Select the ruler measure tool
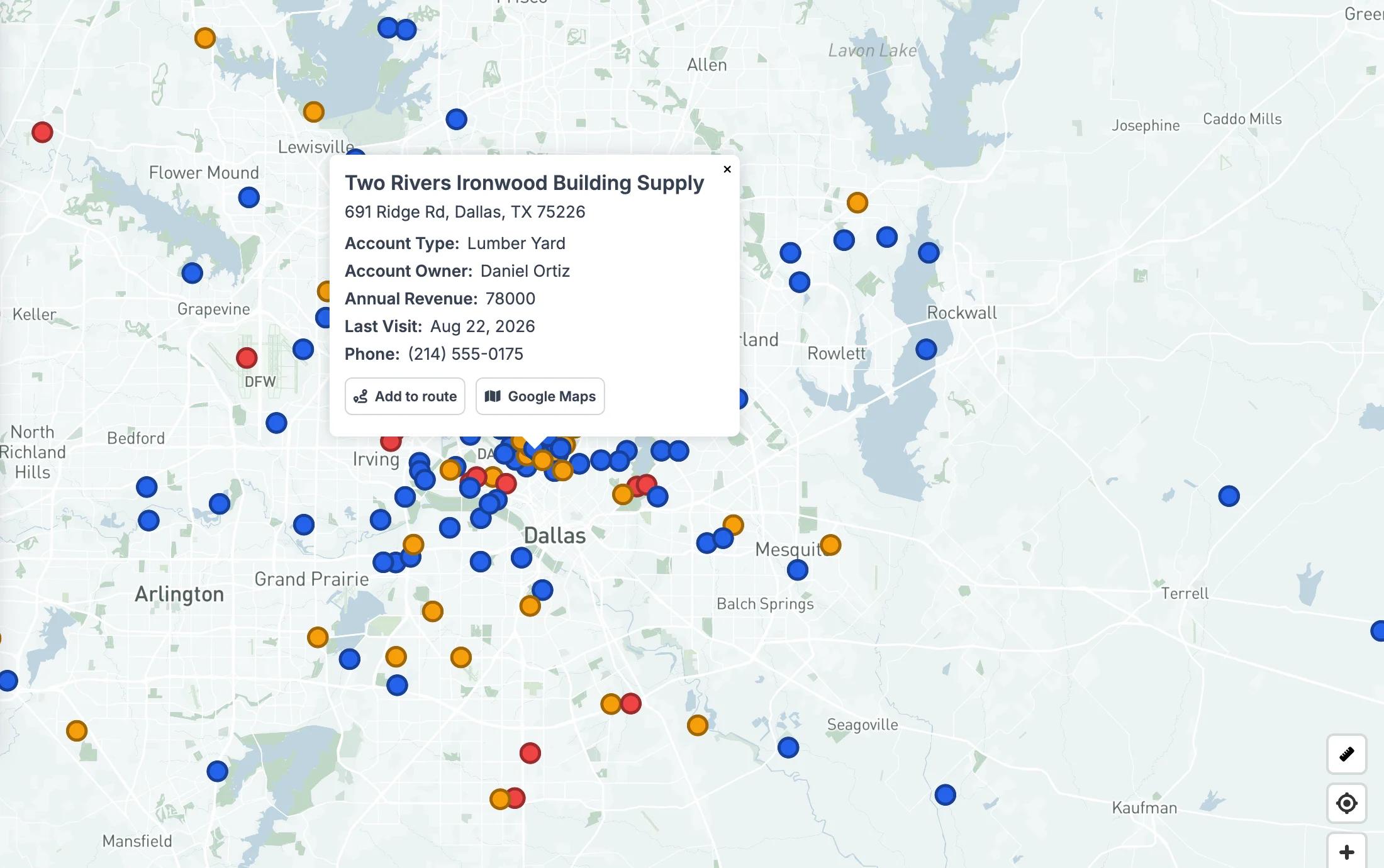The image size is (1384, 868). [1347, 754]
